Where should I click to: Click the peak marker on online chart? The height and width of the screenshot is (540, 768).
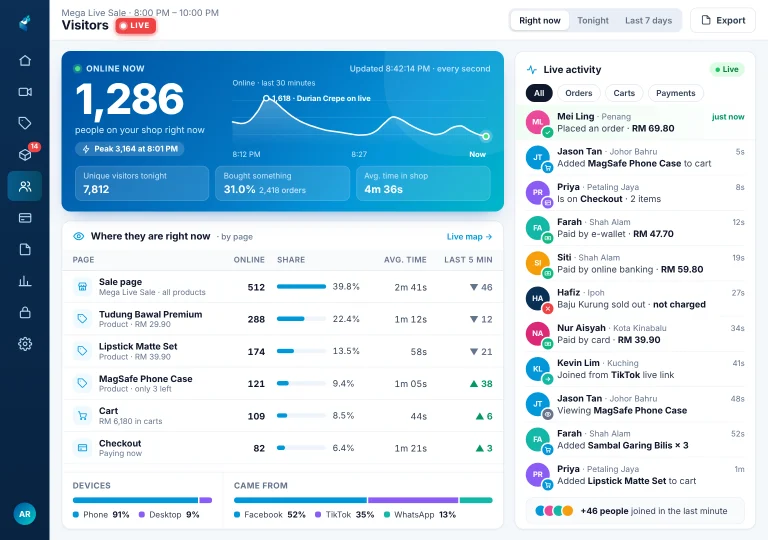266,98
